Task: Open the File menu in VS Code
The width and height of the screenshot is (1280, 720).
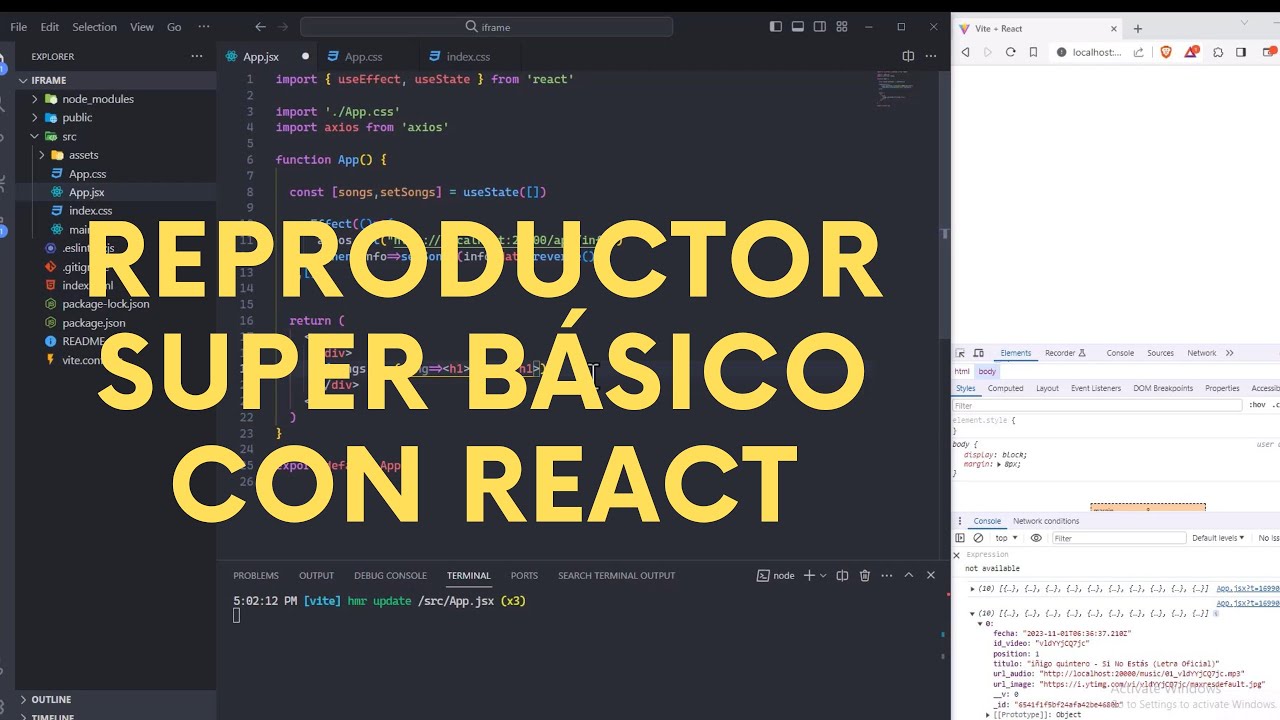Action: [x=19, y=27]
